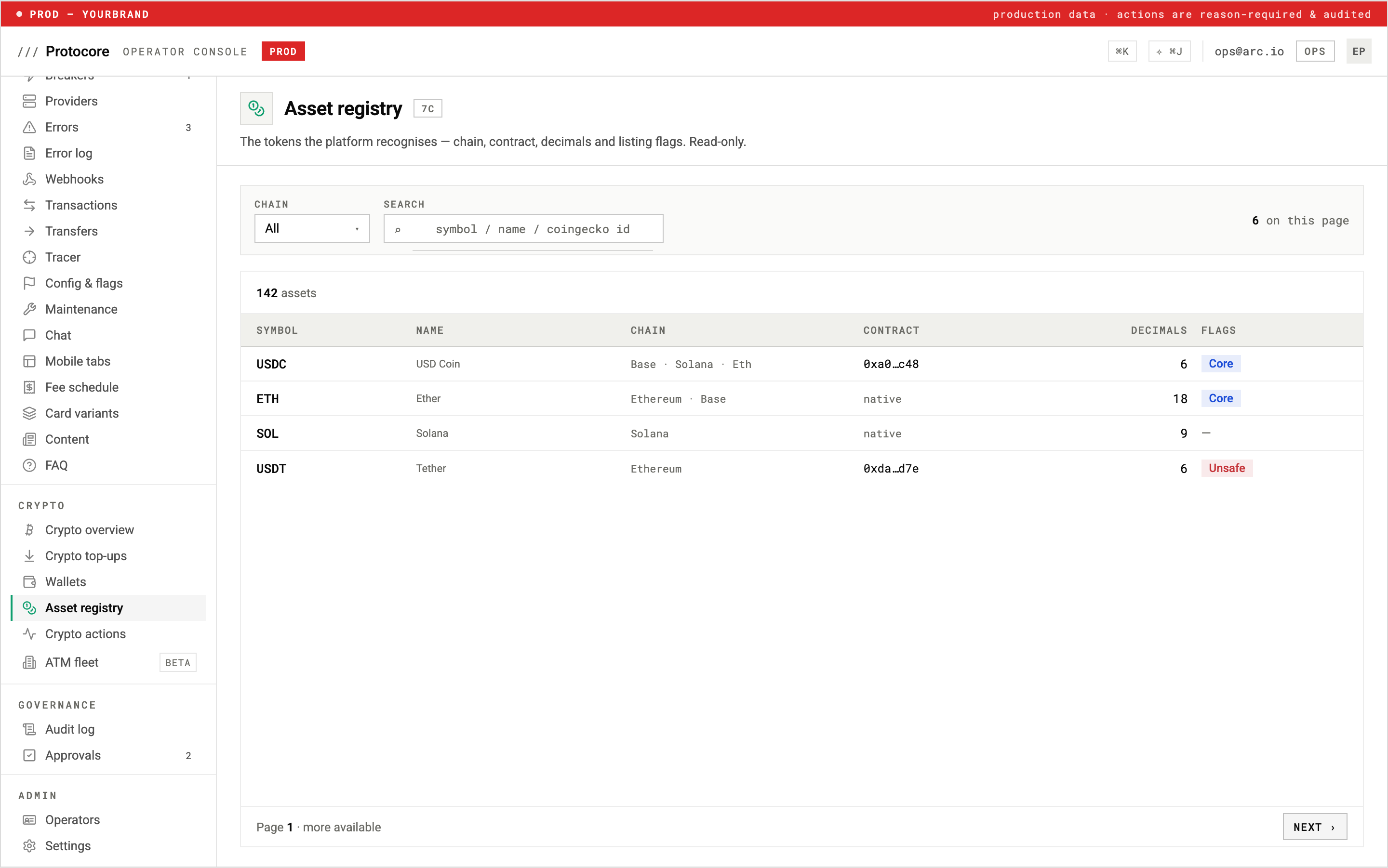Click the 7C badge beside title
Image resolution: width=1388 pixels, height=868 pixels.
(428, 108)
